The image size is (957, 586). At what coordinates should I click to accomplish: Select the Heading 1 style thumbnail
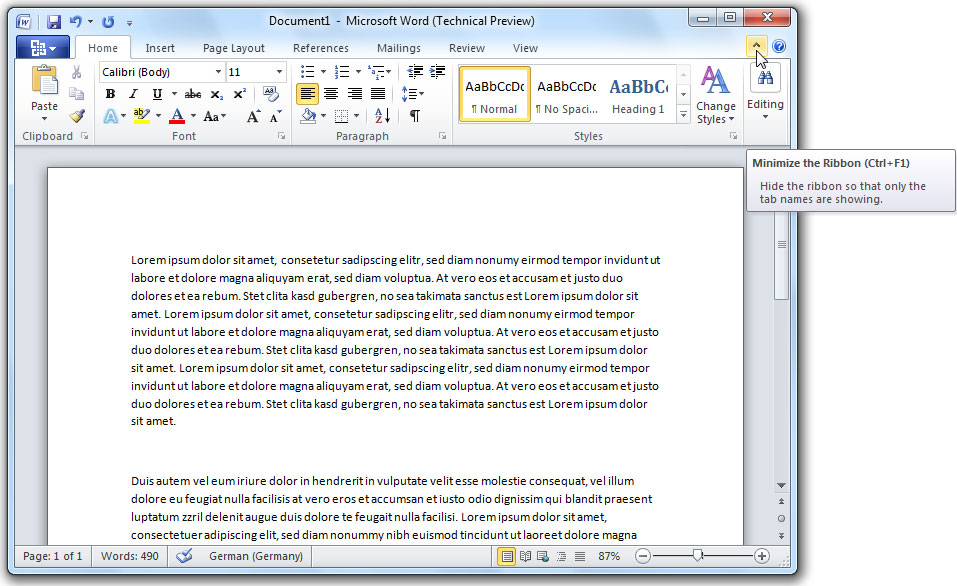pos(638,95)
